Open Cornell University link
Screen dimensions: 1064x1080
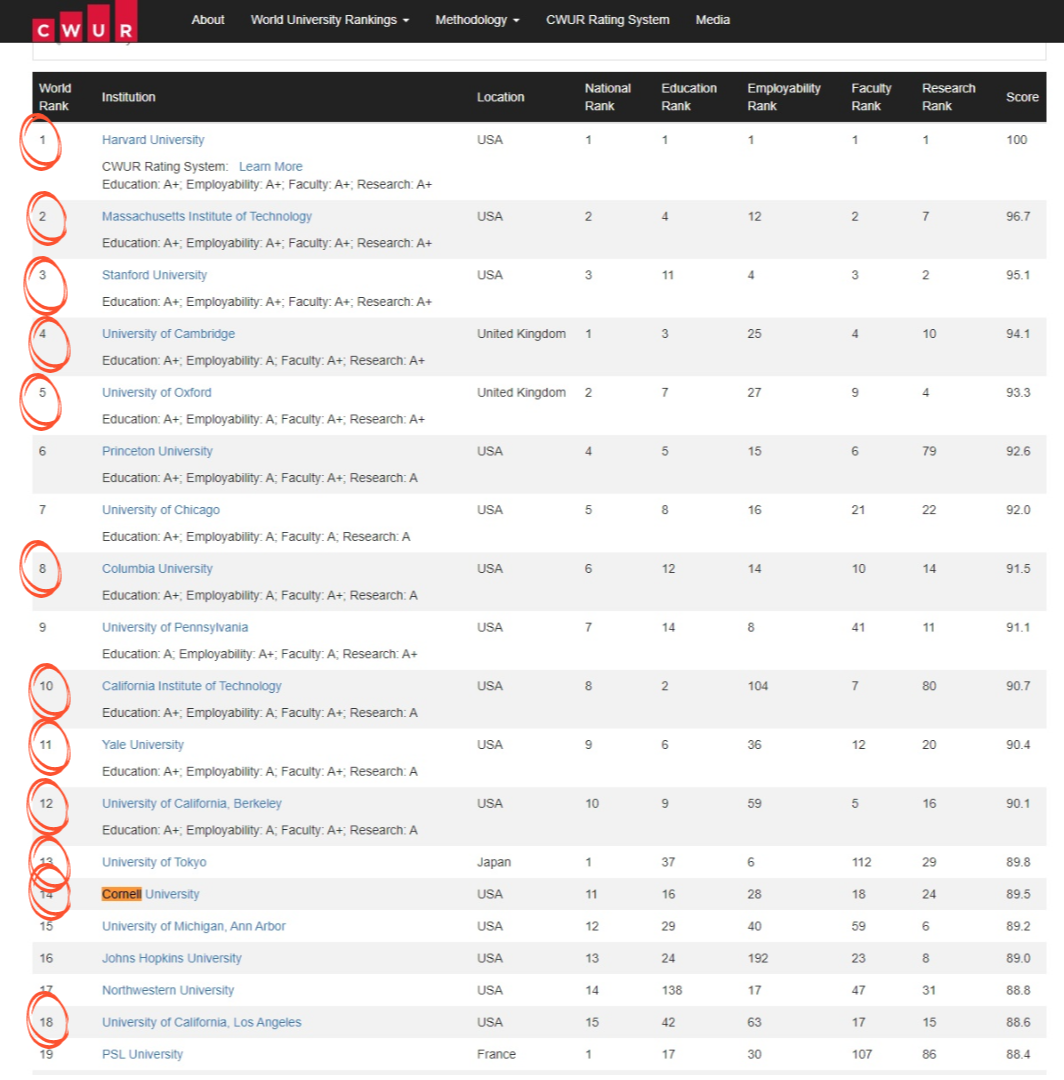[150, 894]
